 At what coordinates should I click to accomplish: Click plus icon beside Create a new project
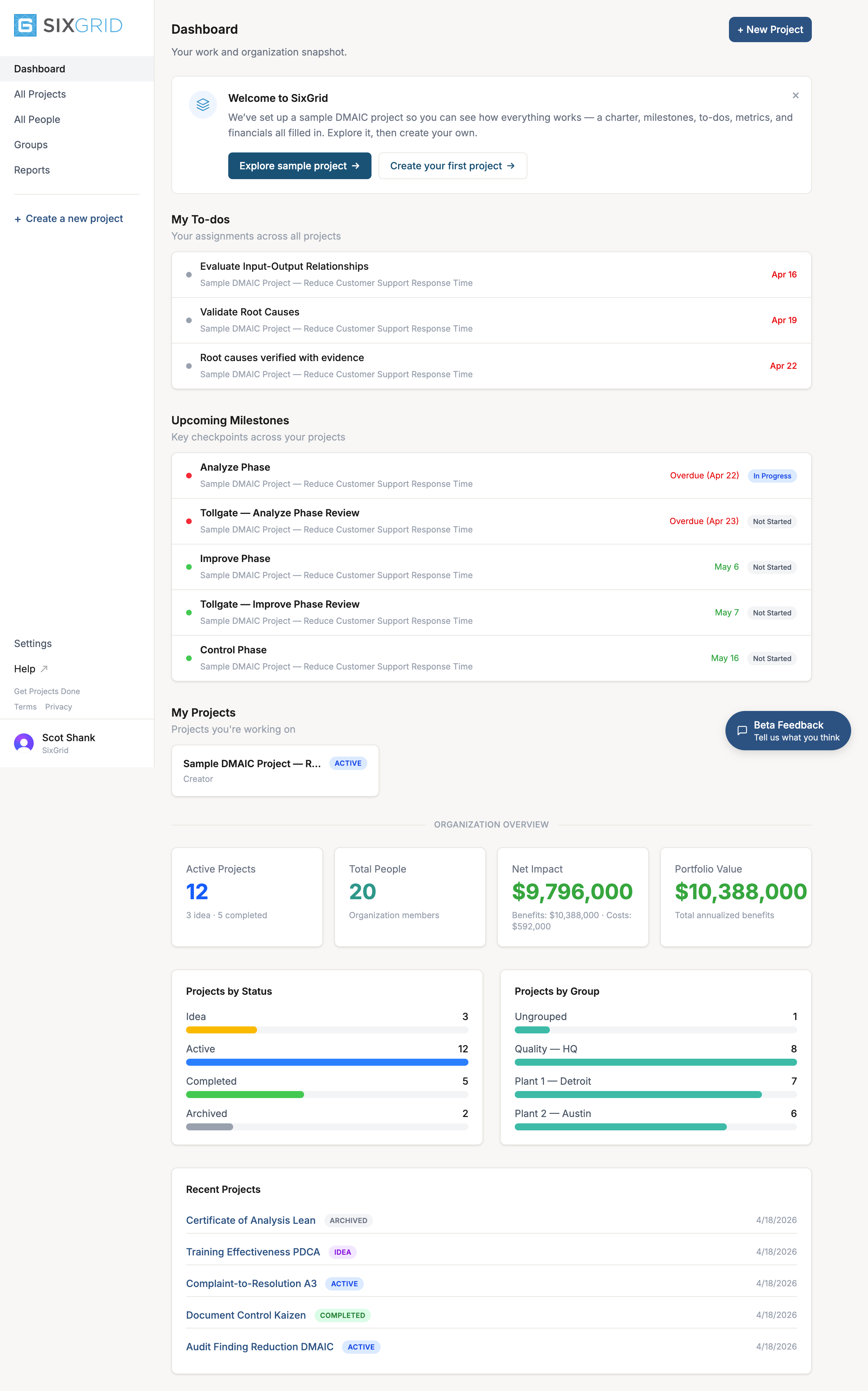pyautogui.click(x=18, y=219)
